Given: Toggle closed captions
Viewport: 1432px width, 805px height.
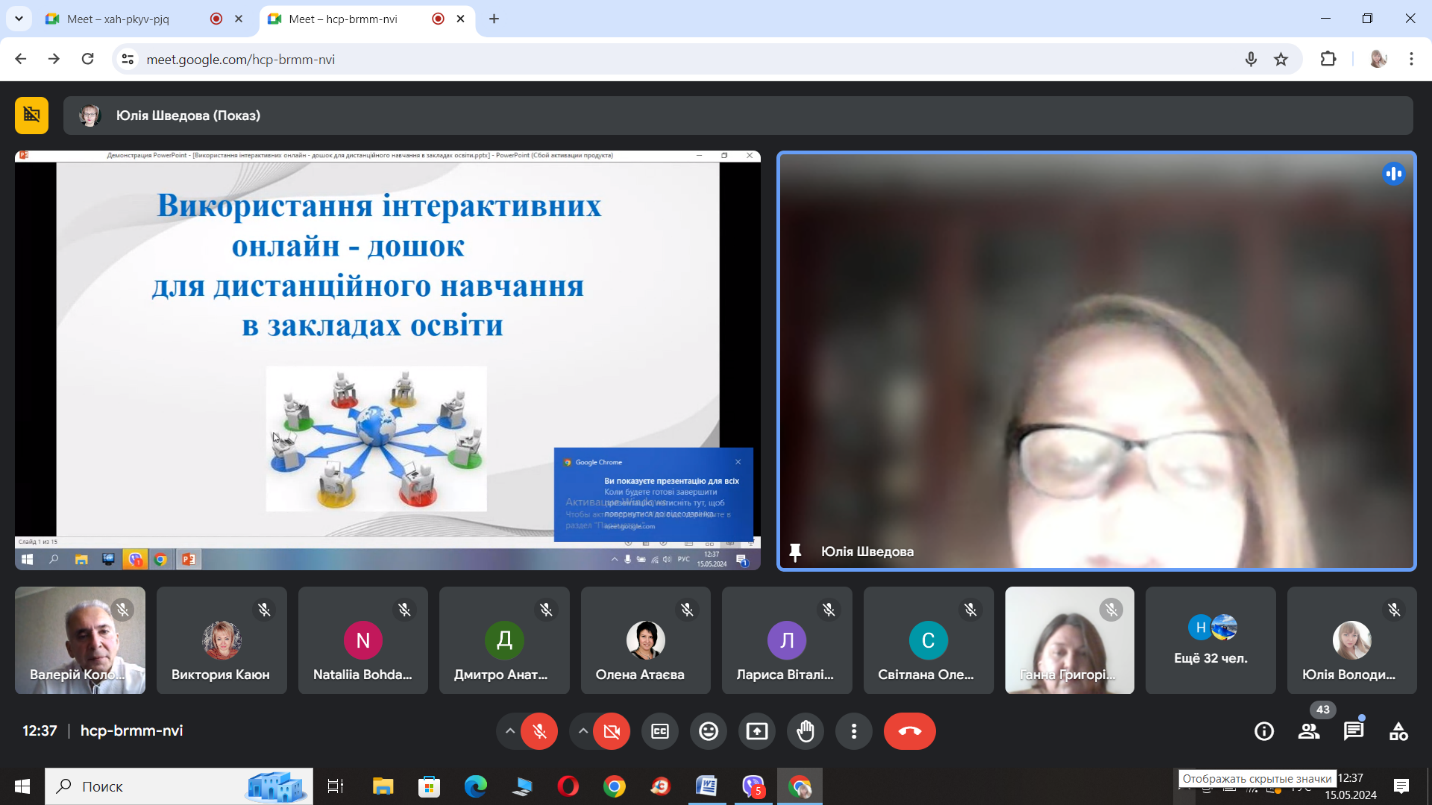Looking at the screenshot, I should tap(660, 732).
